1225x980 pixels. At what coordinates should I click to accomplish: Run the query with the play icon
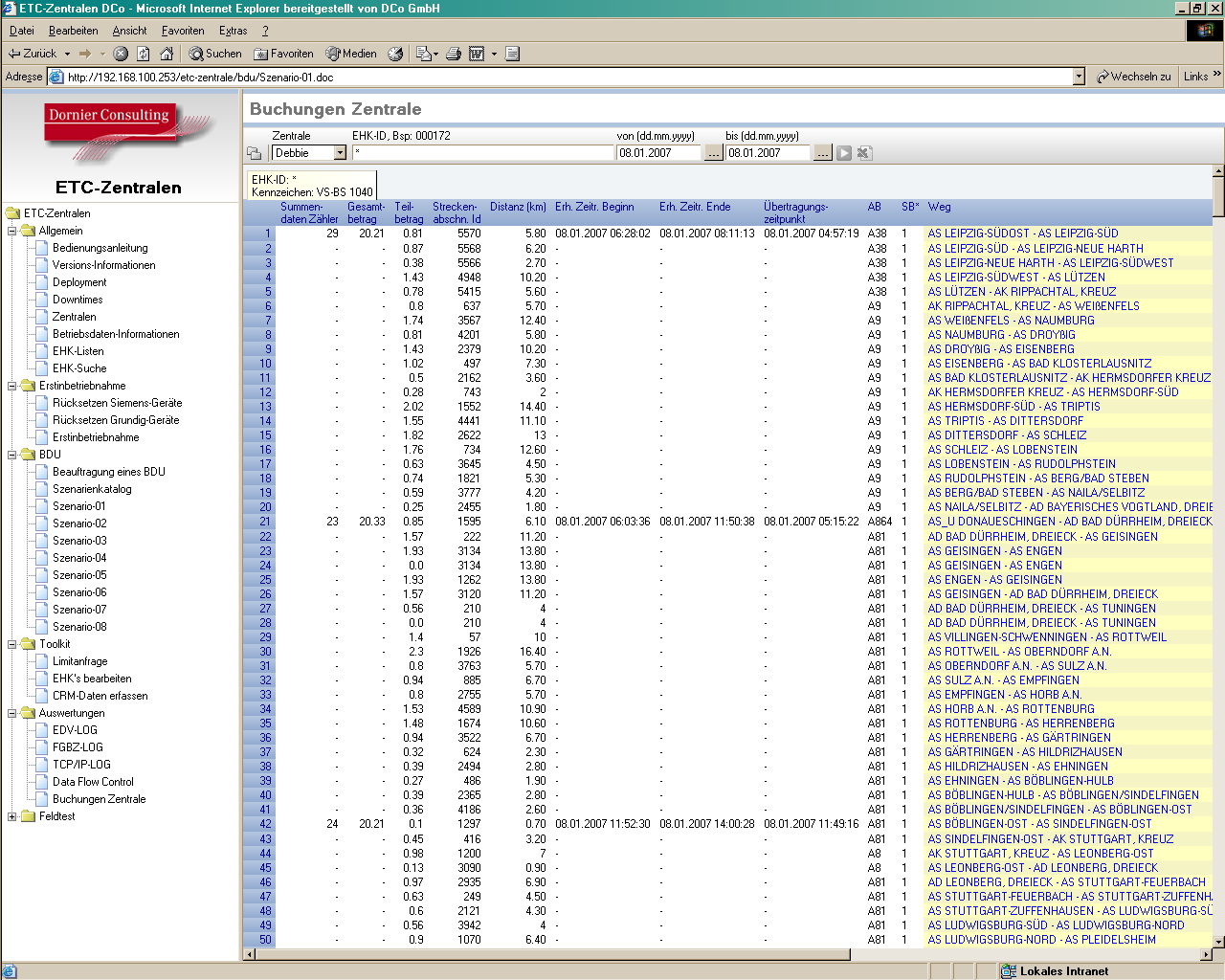[x=844, y=153]
